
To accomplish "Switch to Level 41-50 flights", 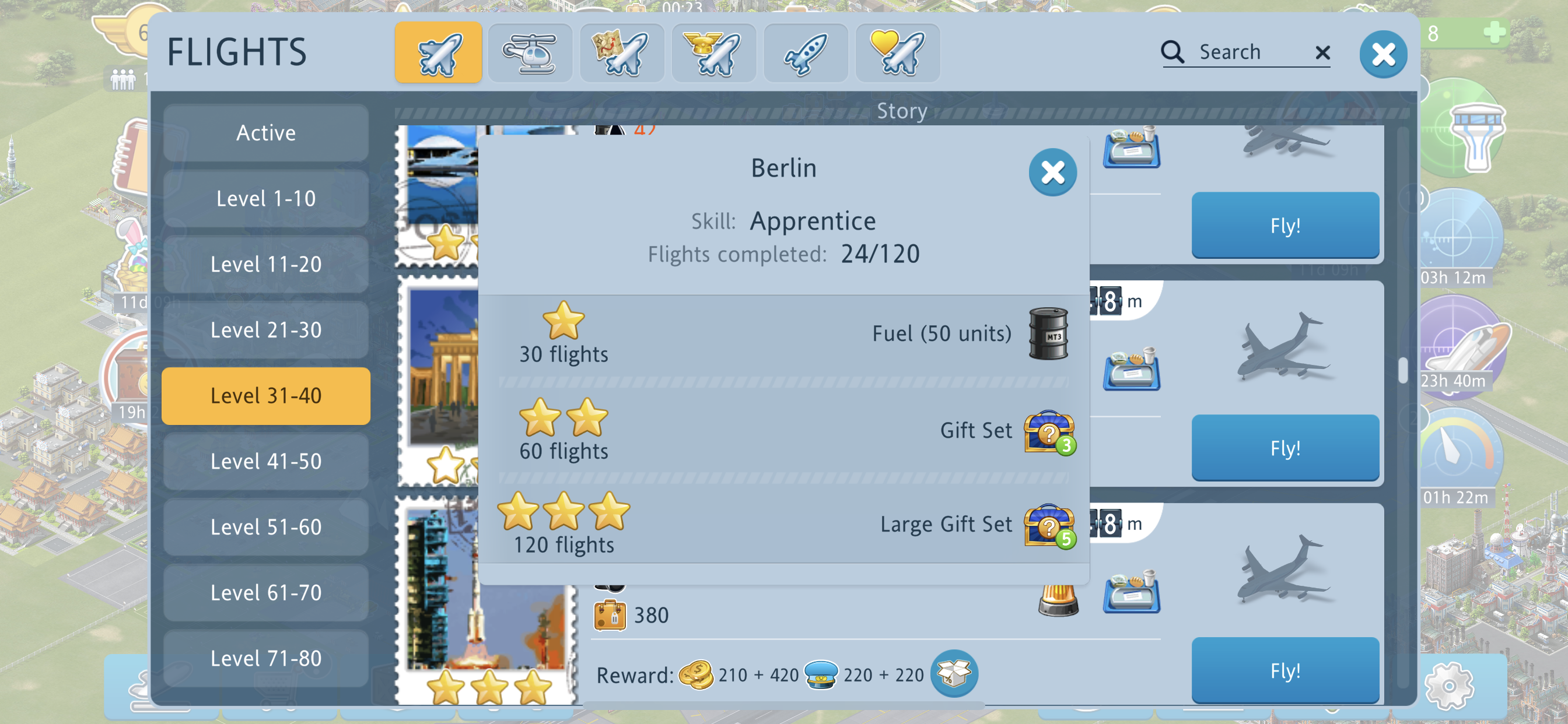I will 266,461.
